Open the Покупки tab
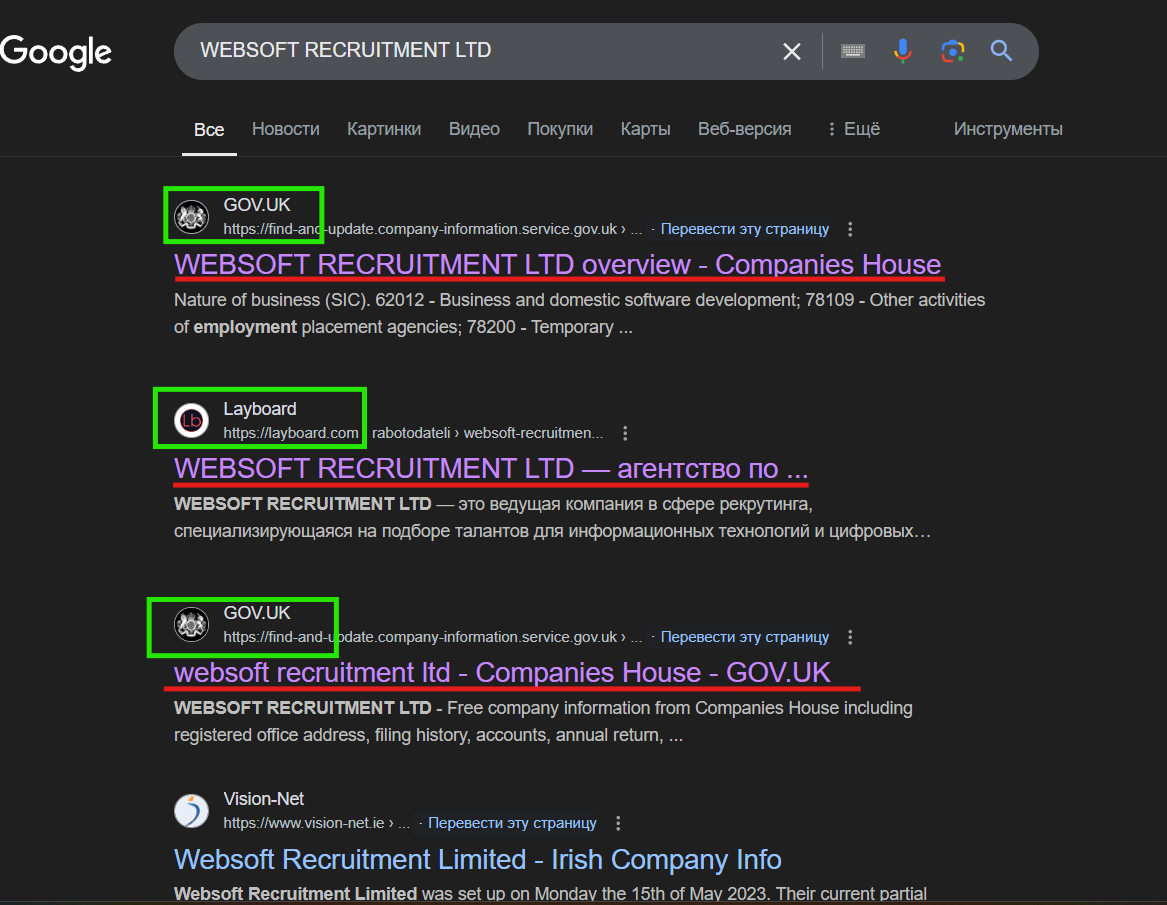 coord(560,129)
